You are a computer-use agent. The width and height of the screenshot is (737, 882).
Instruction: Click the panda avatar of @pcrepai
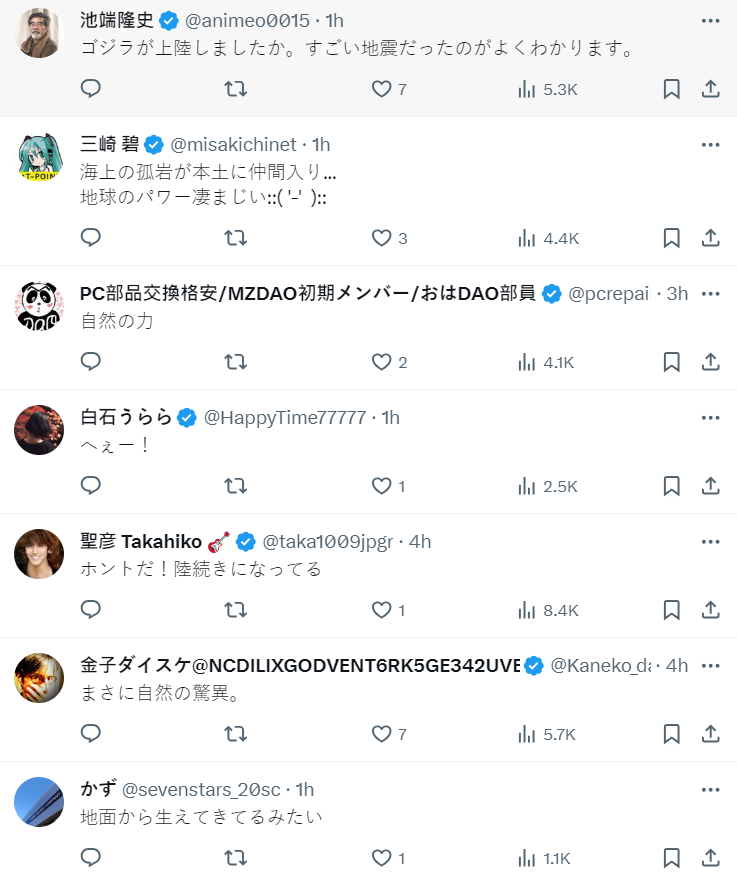tap(40, 306)
